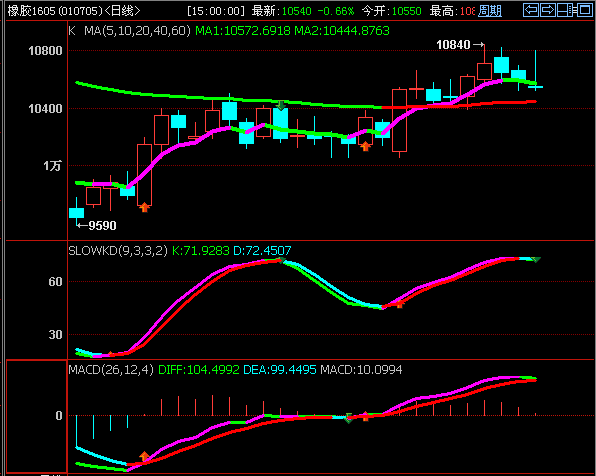Select the MA(5,10,20,40,60) indicator label

(137, 30)
